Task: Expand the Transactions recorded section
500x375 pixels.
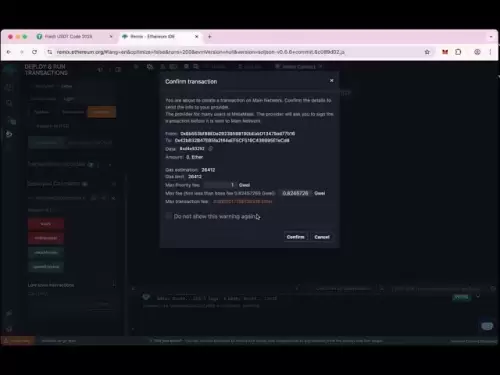Action: point(110,164)
